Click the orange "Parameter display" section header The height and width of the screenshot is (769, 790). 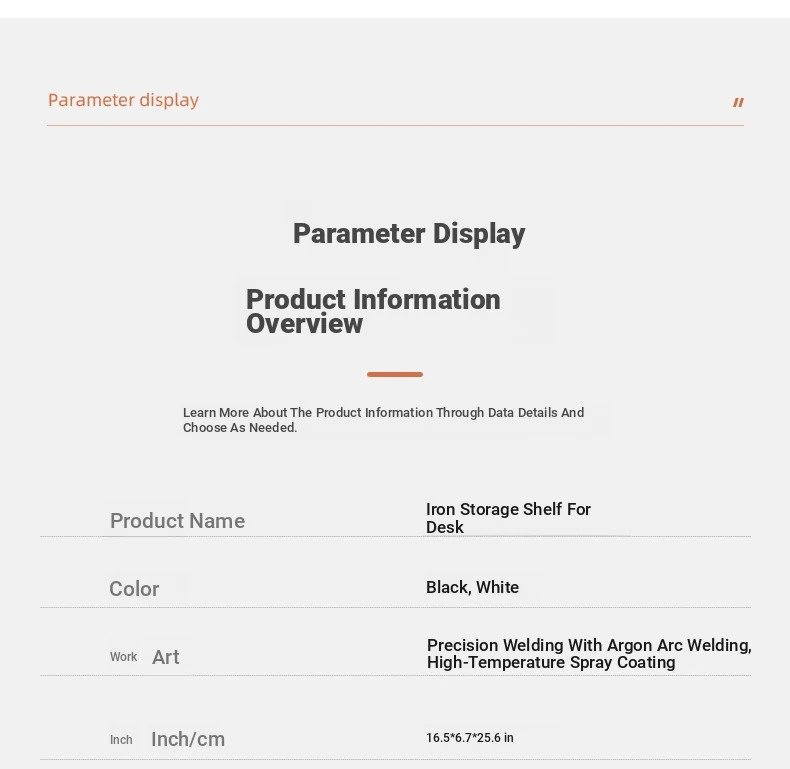tap(123, 100)
